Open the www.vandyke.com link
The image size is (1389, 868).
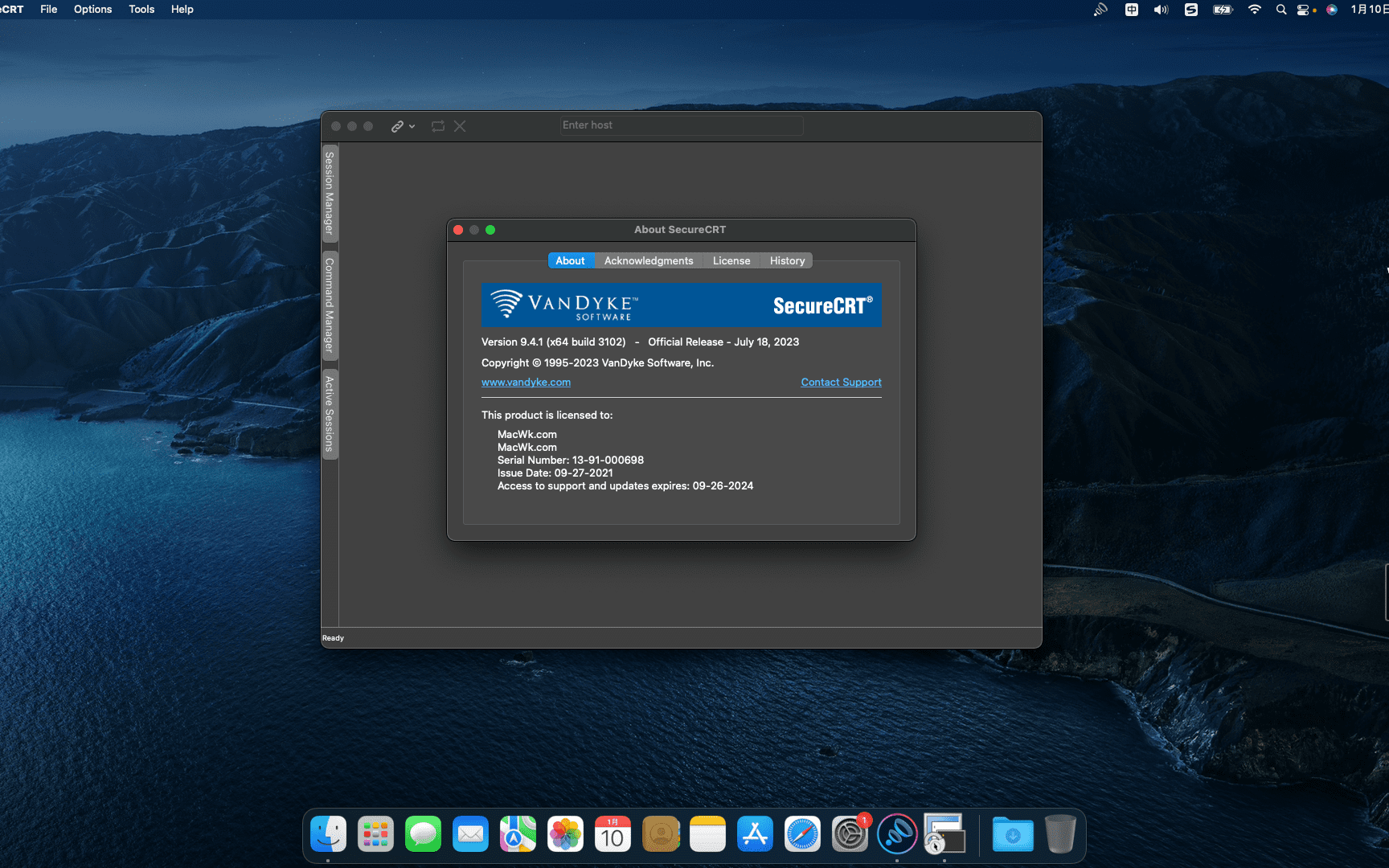(x=526, y=382)
